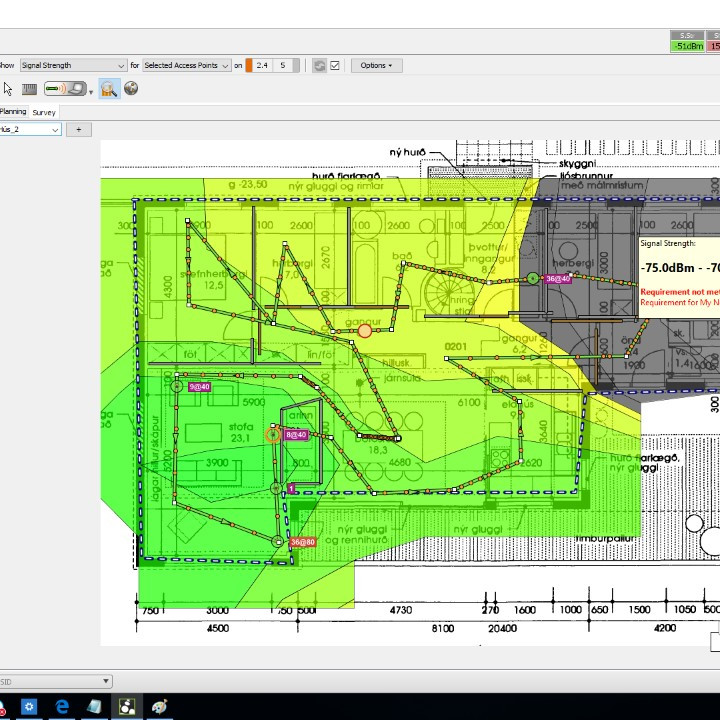Screen dimensions: 720x720
Task: Open the Paint app from taskbar
Action: (x=159, y=706)
